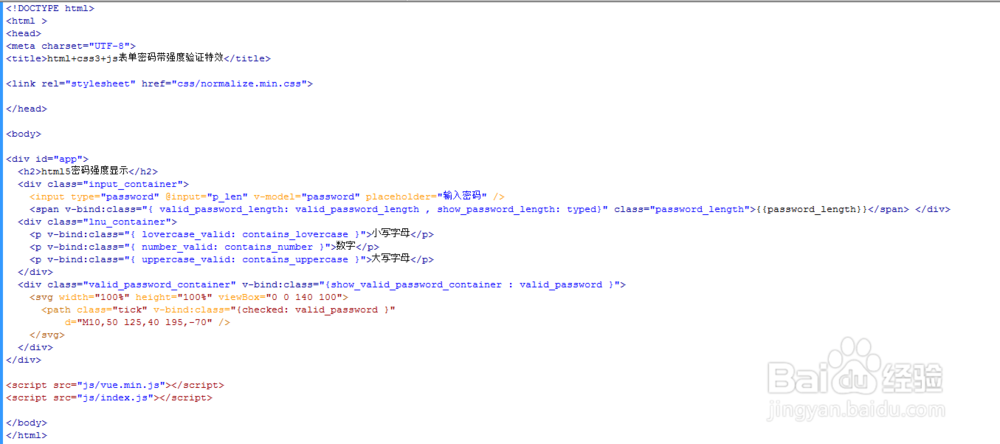1000x444 pixels.
Task: Click the </html> closing tag
Action: tap(27, 435)
